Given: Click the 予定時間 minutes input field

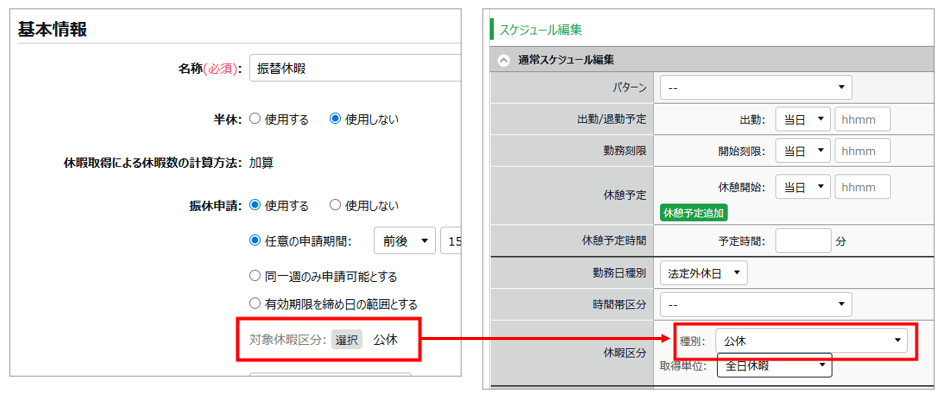Looking at the screenshot, I should (x=803, y=241).
